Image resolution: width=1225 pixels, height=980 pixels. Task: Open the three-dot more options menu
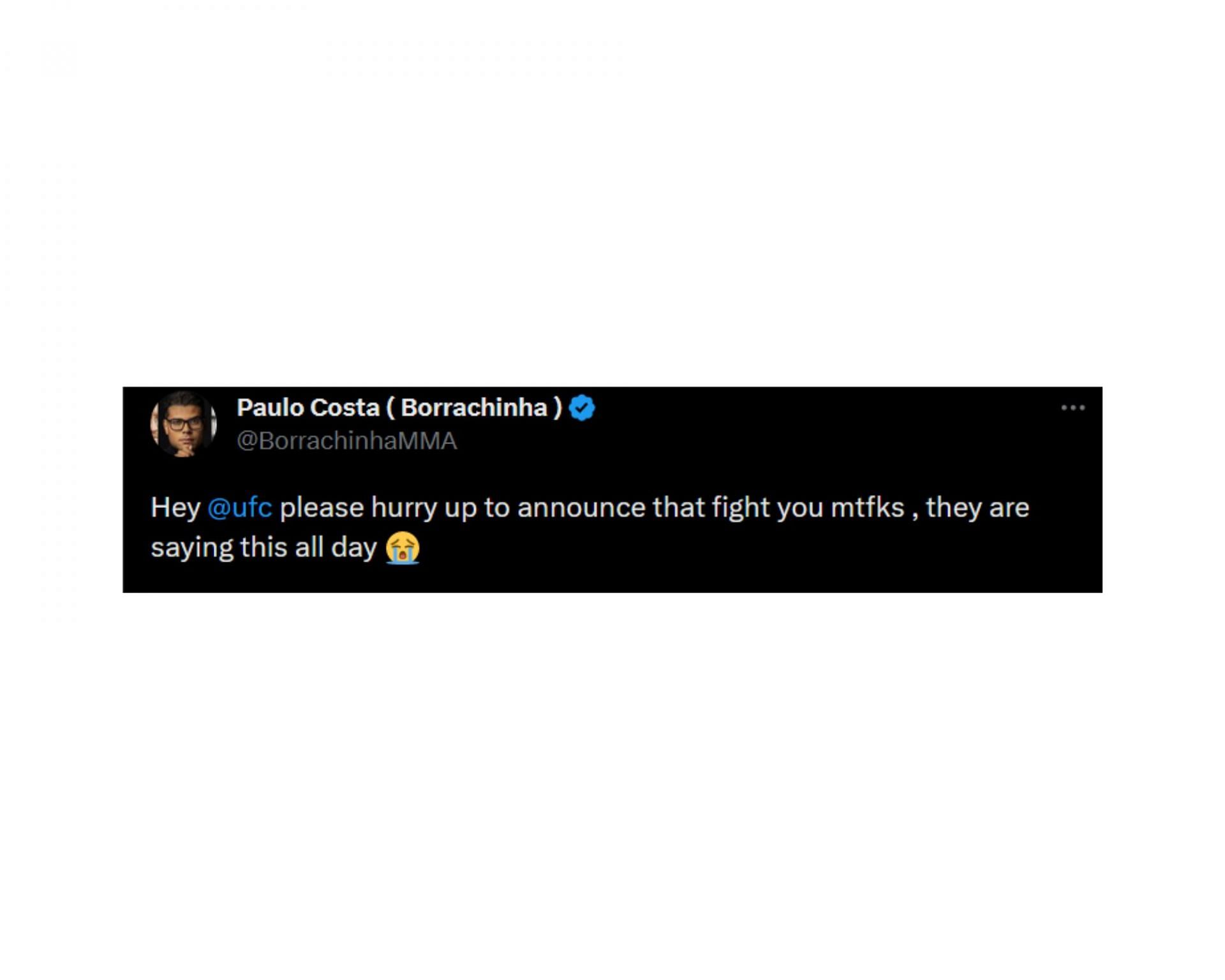pyautogui.click(x=1073, y=408)
